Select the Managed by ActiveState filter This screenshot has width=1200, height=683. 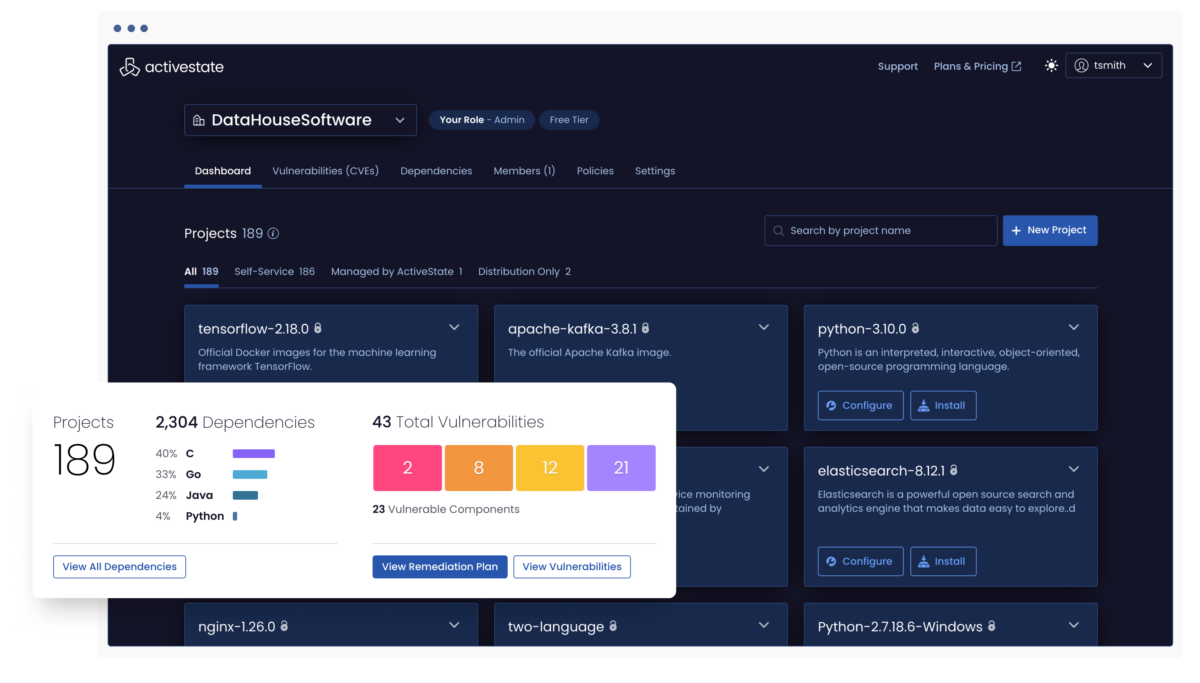[397, 271]
